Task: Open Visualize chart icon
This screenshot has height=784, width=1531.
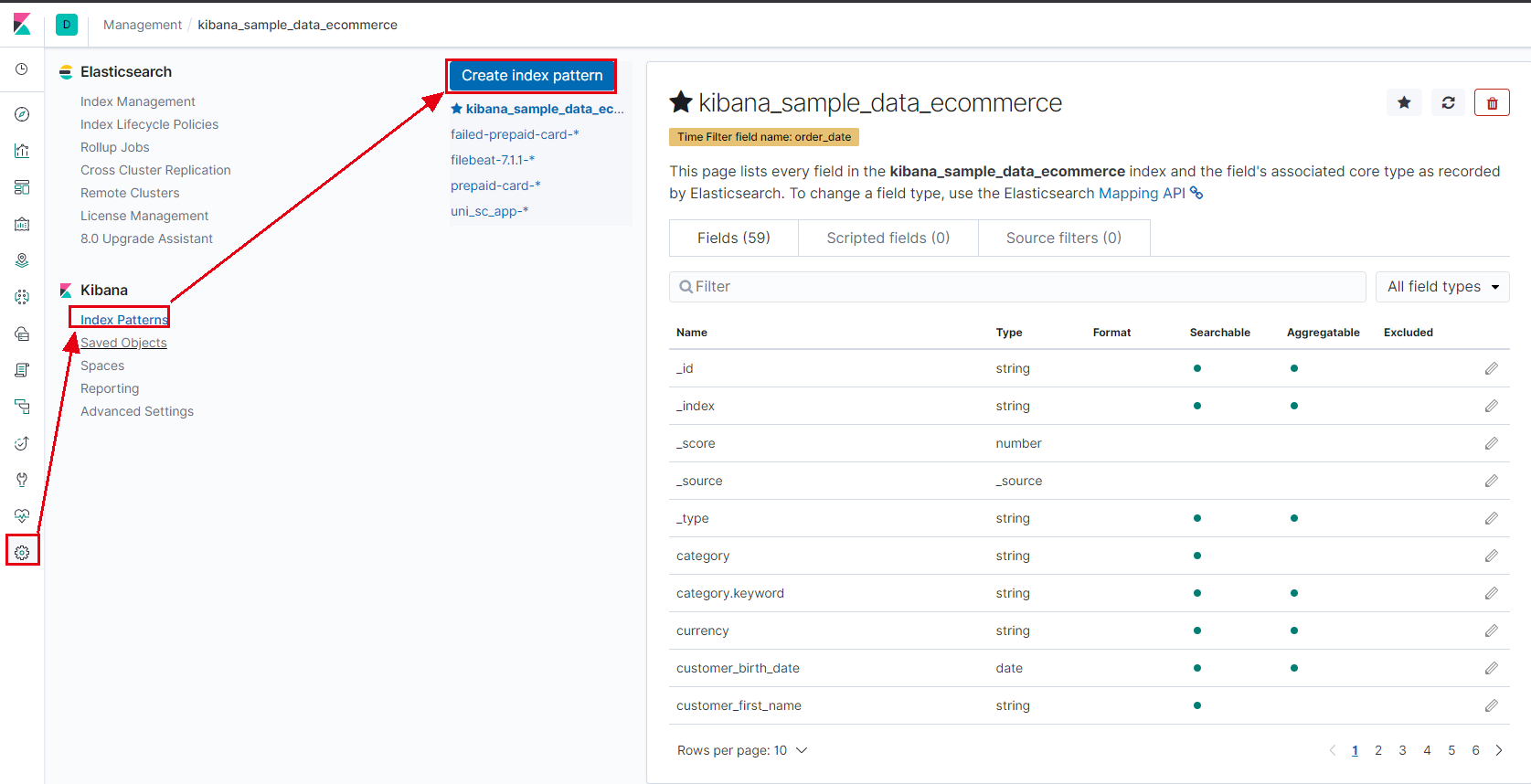Action: [x=22, y=151]
